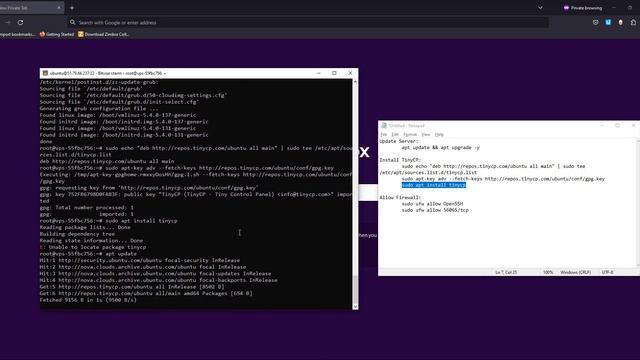Close the New Private Tab browser tab
640x360 pixels.
click(59, 8)
